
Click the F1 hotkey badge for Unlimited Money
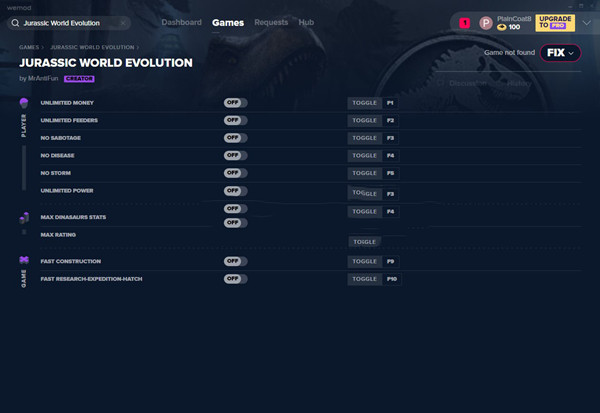[x=390, y=103]
